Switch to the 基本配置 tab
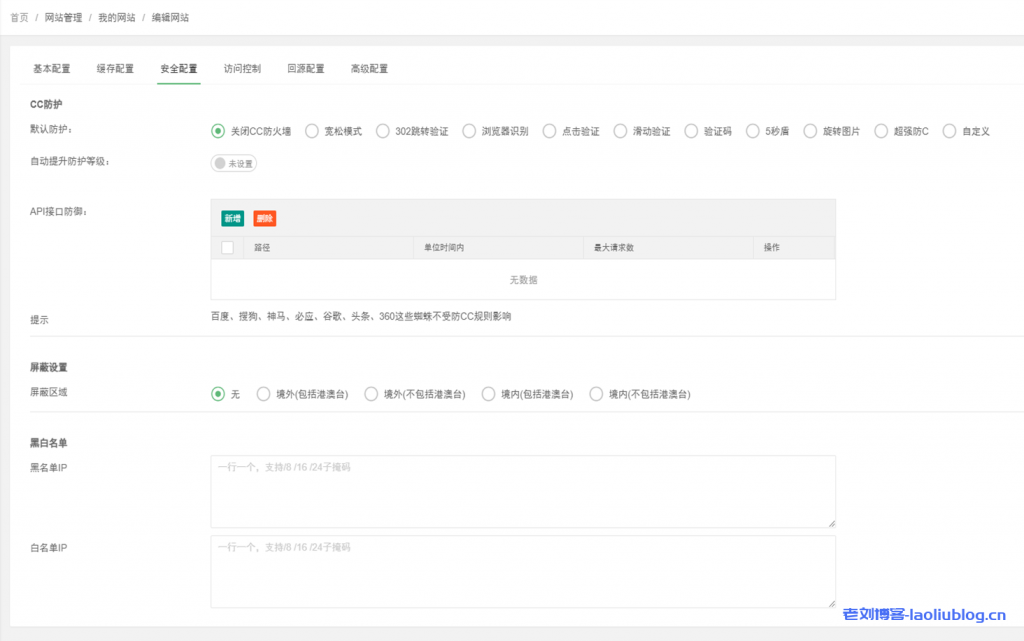This screenshot has width=1024, height=641. point(52,69)
